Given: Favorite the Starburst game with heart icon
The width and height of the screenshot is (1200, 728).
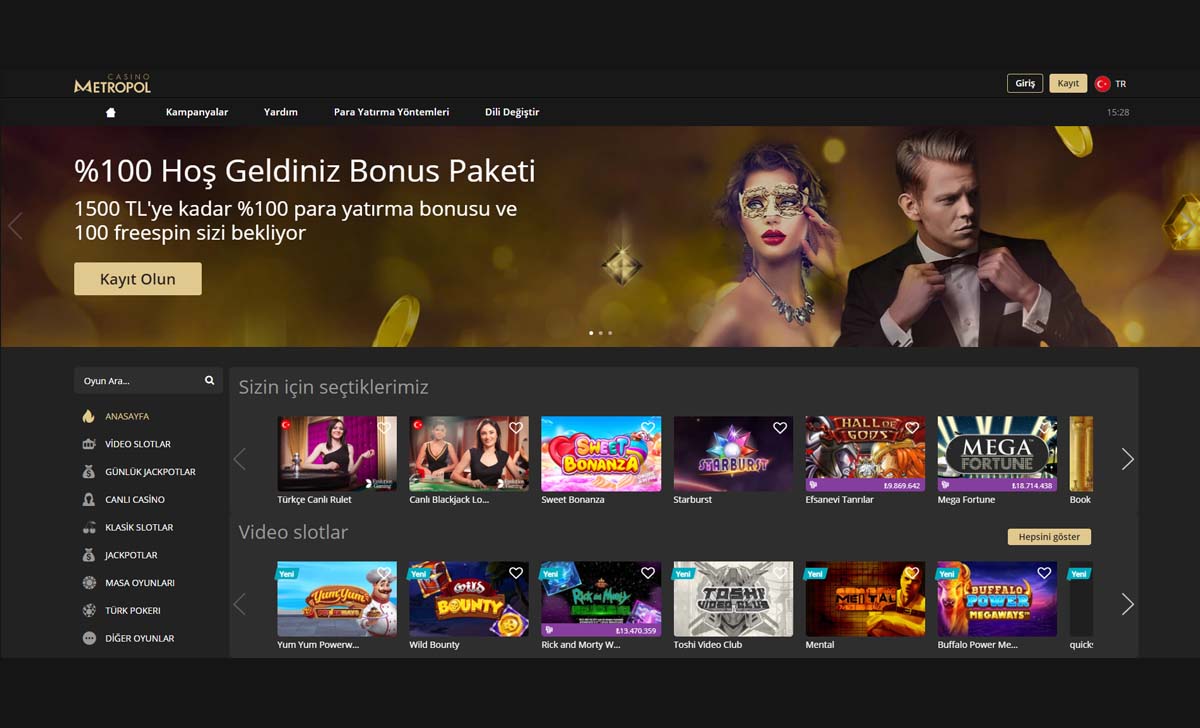Looking at the screenshot, I should click(780, 428).
